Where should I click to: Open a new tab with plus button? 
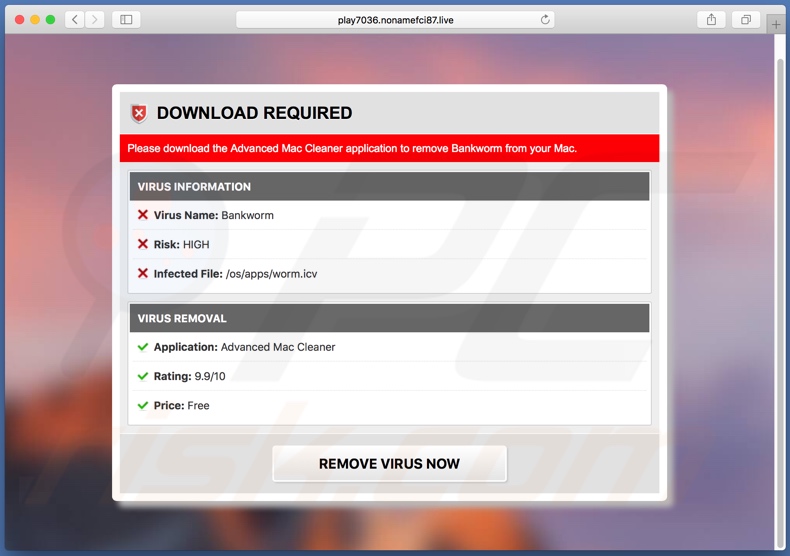click(776, 24)
